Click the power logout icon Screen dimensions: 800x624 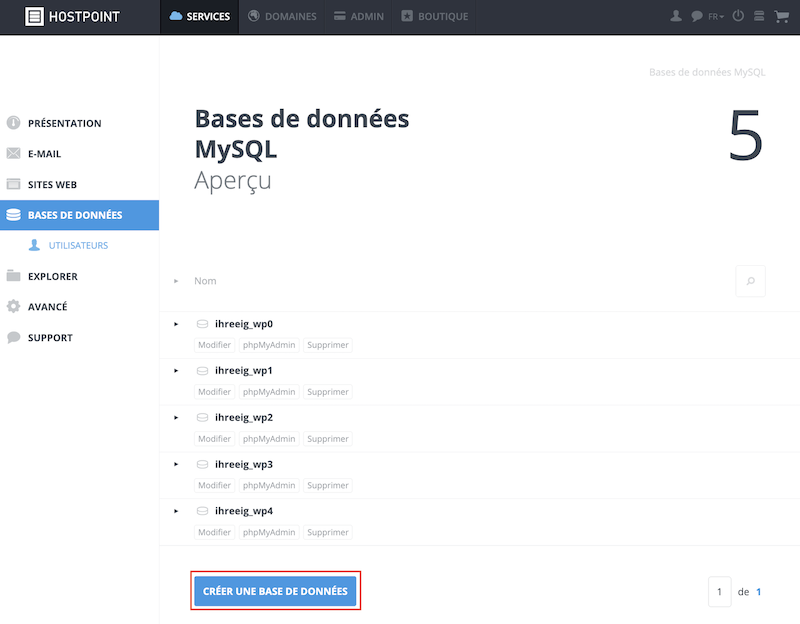pos(738,16)
